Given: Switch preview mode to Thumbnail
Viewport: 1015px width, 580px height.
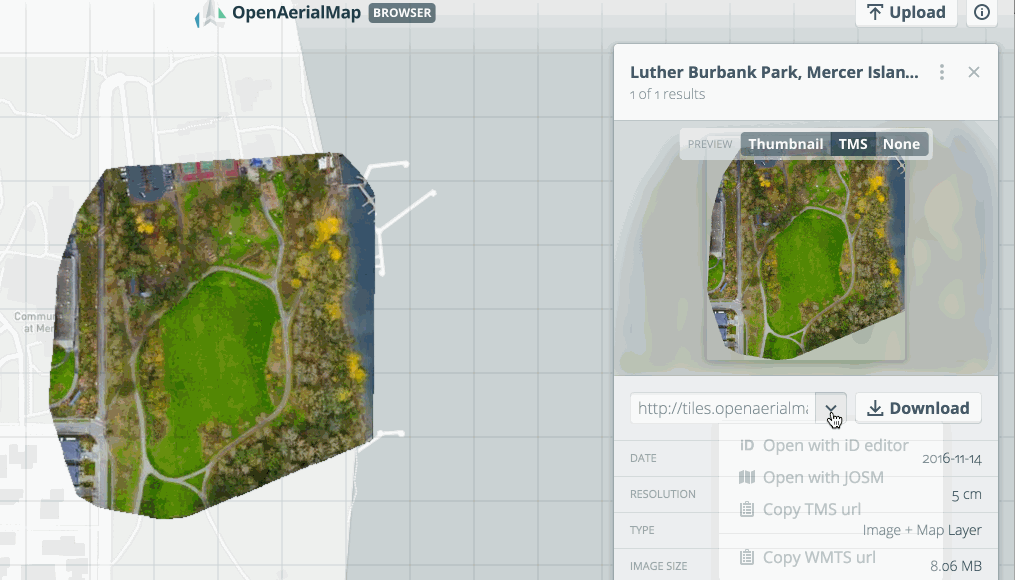Looking at the screenshot, I should coord(785,144).
